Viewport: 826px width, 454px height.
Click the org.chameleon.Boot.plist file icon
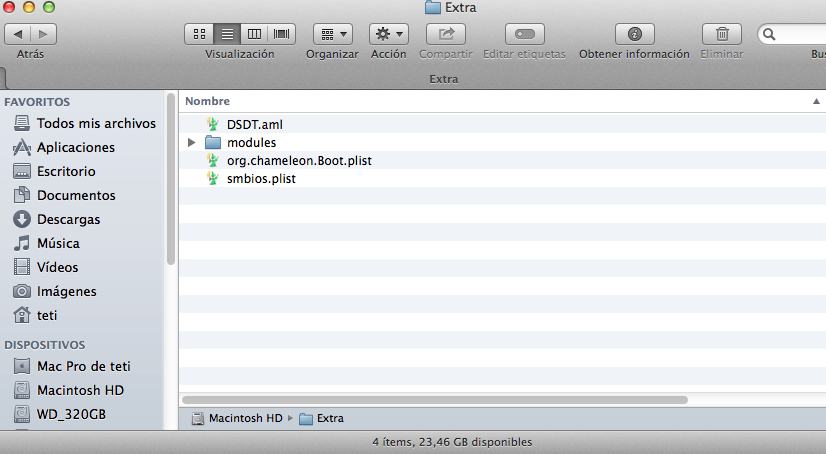tap(213, 160)
